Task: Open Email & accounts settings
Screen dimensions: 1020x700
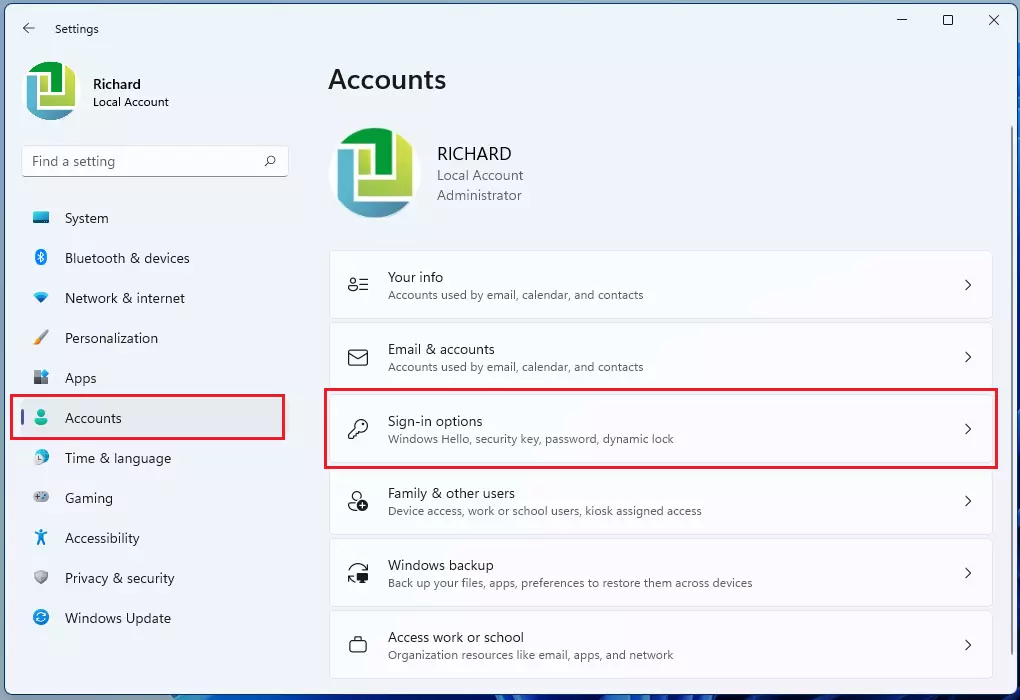Action: coord(661,357)
